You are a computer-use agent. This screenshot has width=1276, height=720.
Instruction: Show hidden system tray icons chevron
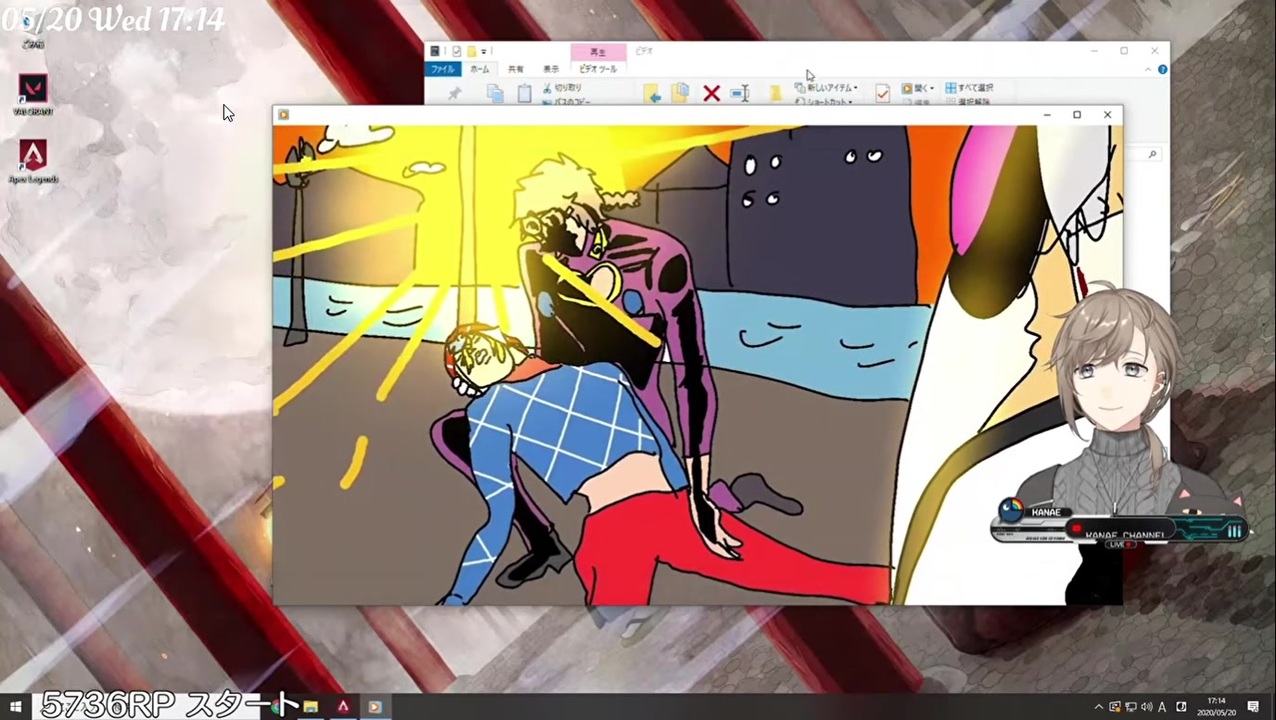(1098, 706)
